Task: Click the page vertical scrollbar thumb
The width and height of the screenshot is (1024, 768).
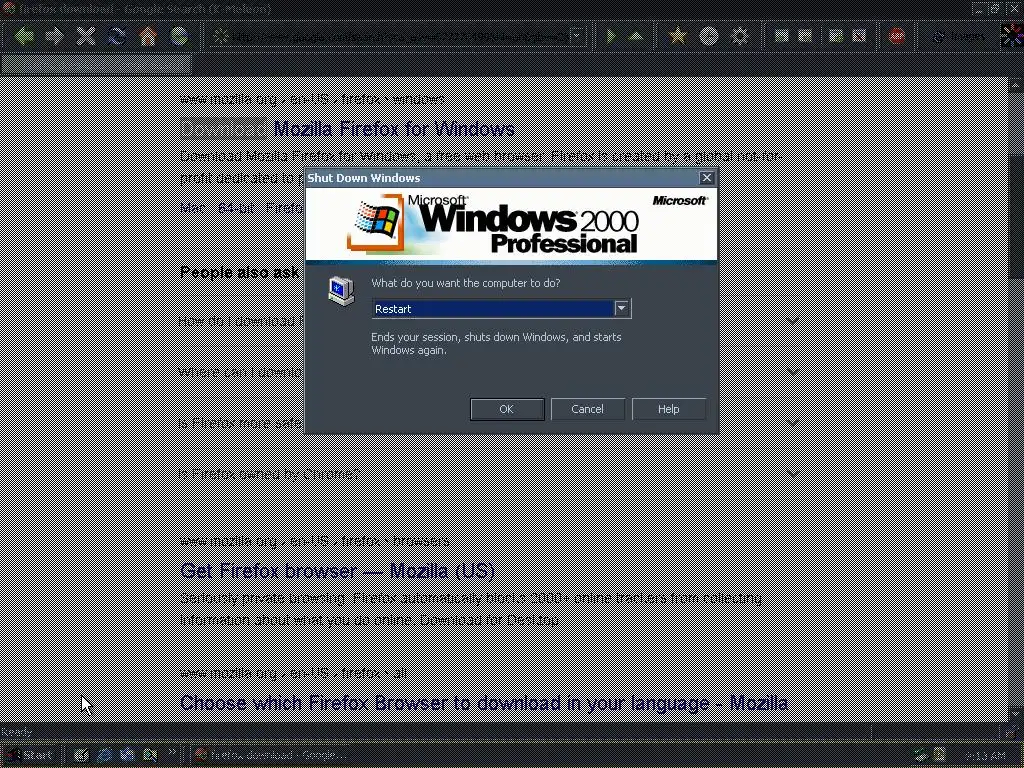Action: click(1016, 217)
